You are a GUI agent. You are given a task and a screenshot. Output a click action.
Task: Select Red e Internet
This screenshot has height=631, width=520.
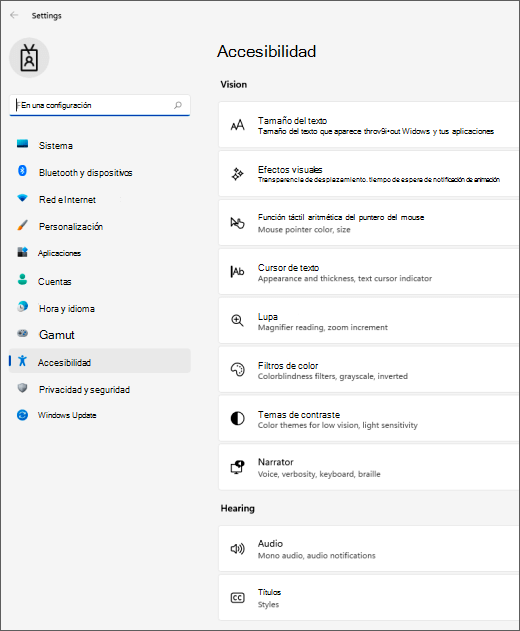[x=100, y=200]
